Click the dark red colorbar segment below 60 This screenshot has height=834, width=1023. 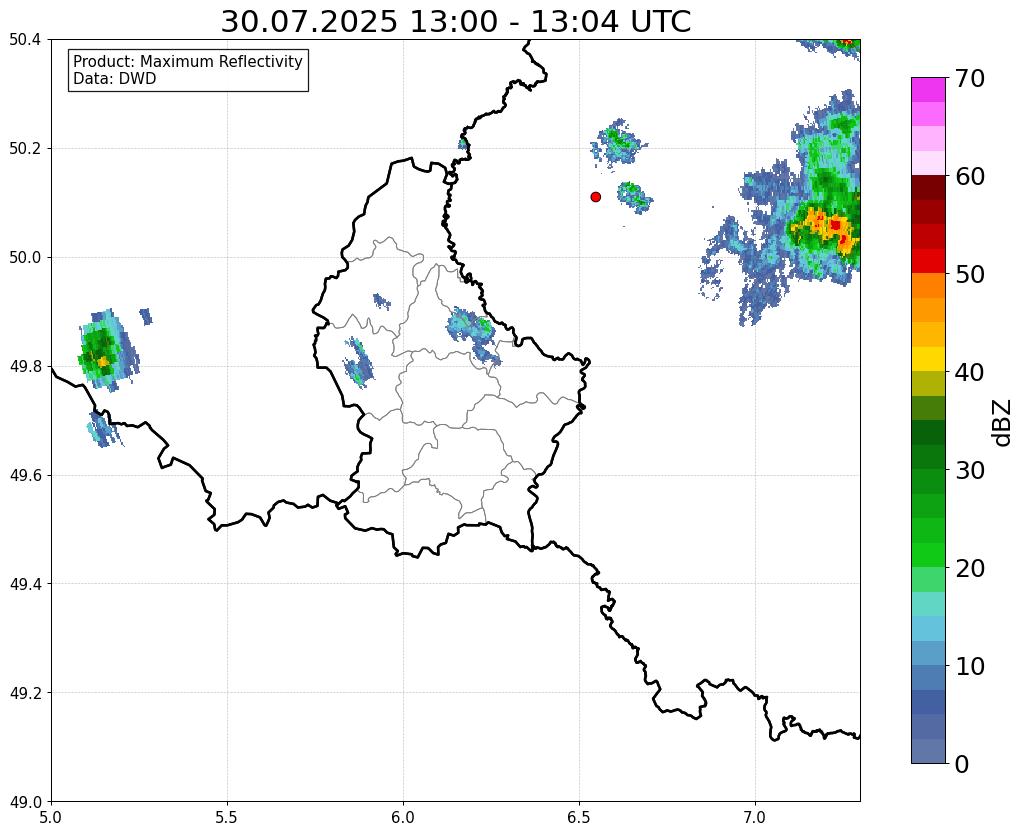point(928,187)
